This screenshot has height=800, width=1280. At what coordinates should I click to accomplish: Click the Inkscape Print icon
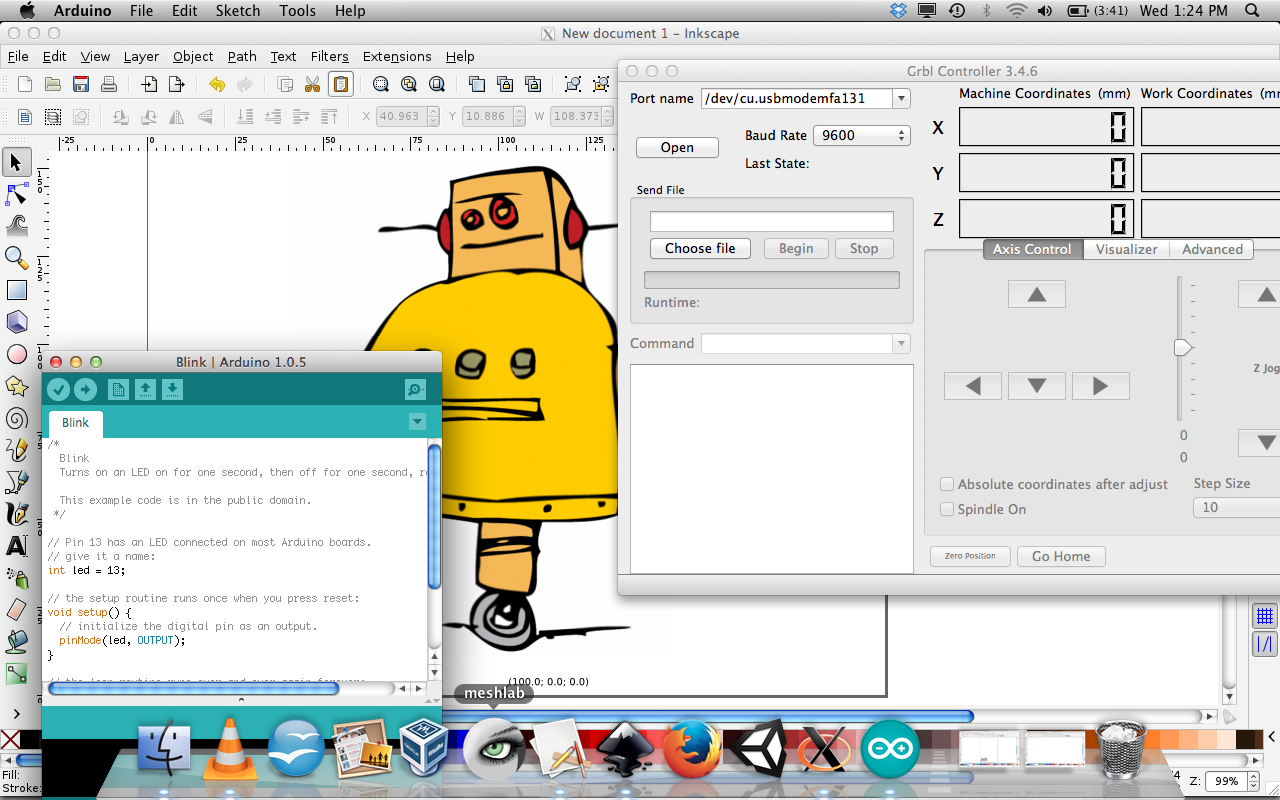pos(109,84)
